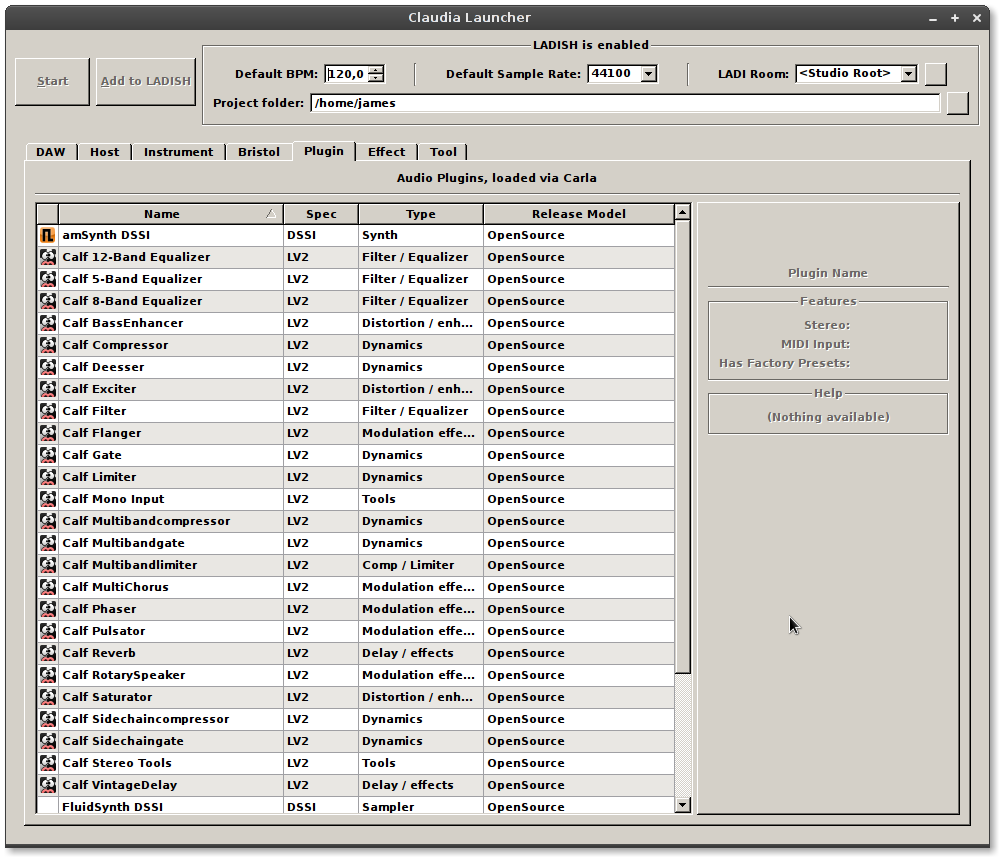This screenshot has height=857, width=999.
Task: Click the Calf Flanger plugin icon
Action: point(47,433)
